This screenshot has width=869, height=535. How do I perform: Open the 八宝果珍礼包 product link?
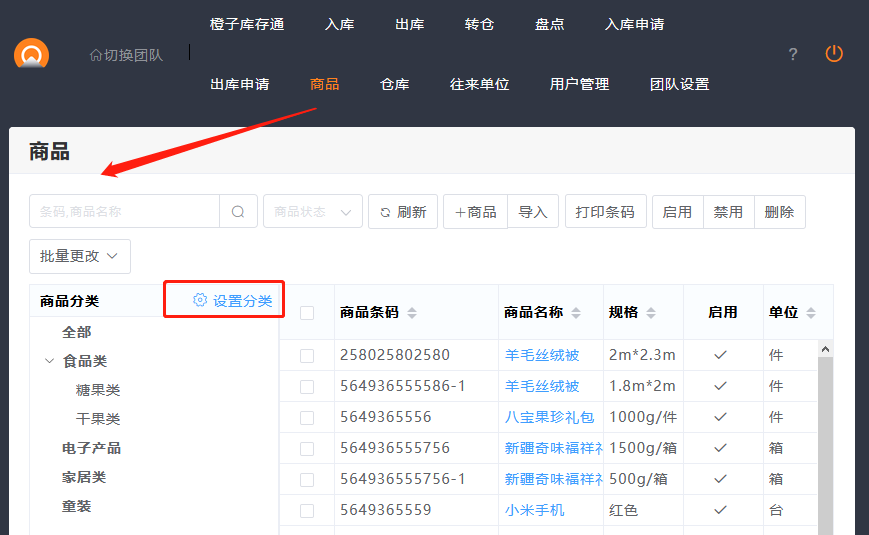[549, 417]
